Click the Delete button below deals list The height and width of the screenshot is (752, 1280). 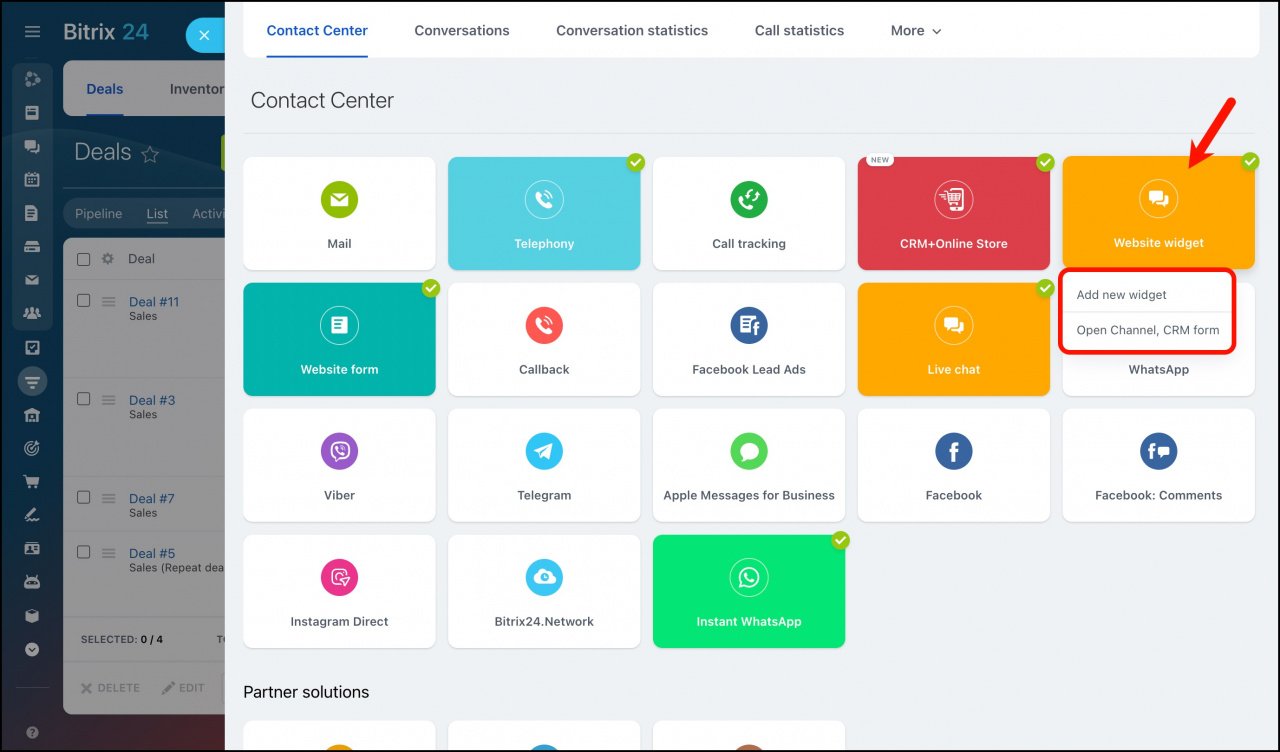point(110,688)
